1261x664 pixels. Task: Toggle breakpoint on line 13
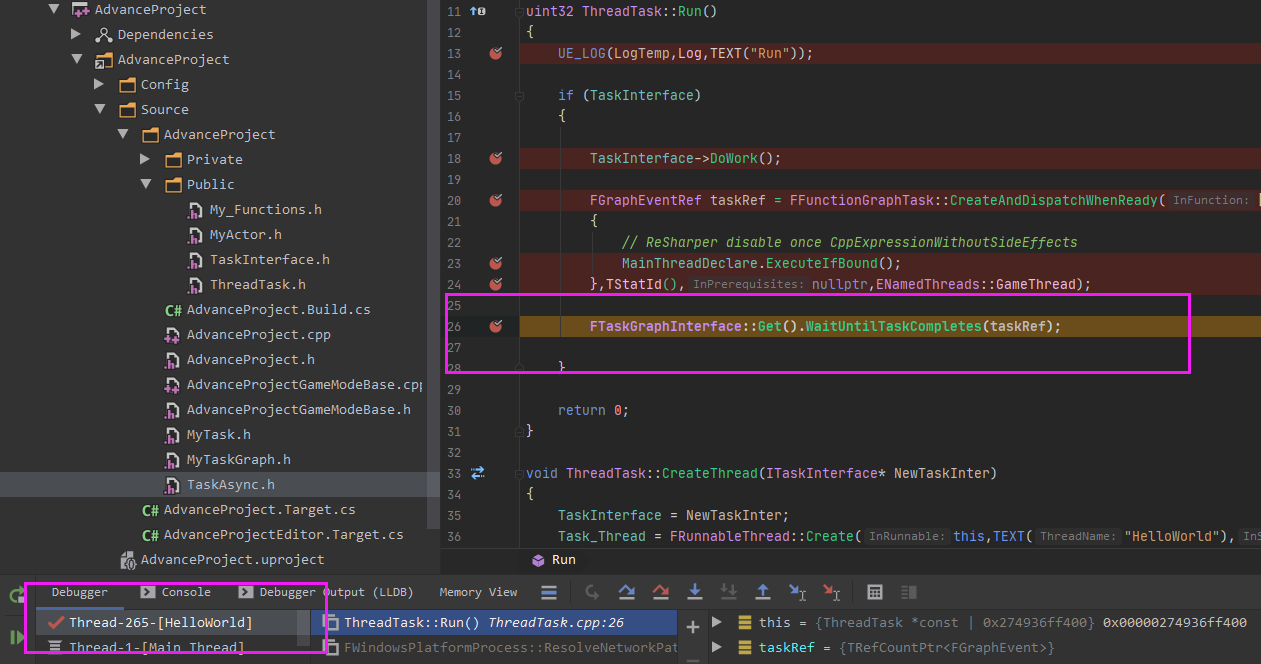(495, 53)
